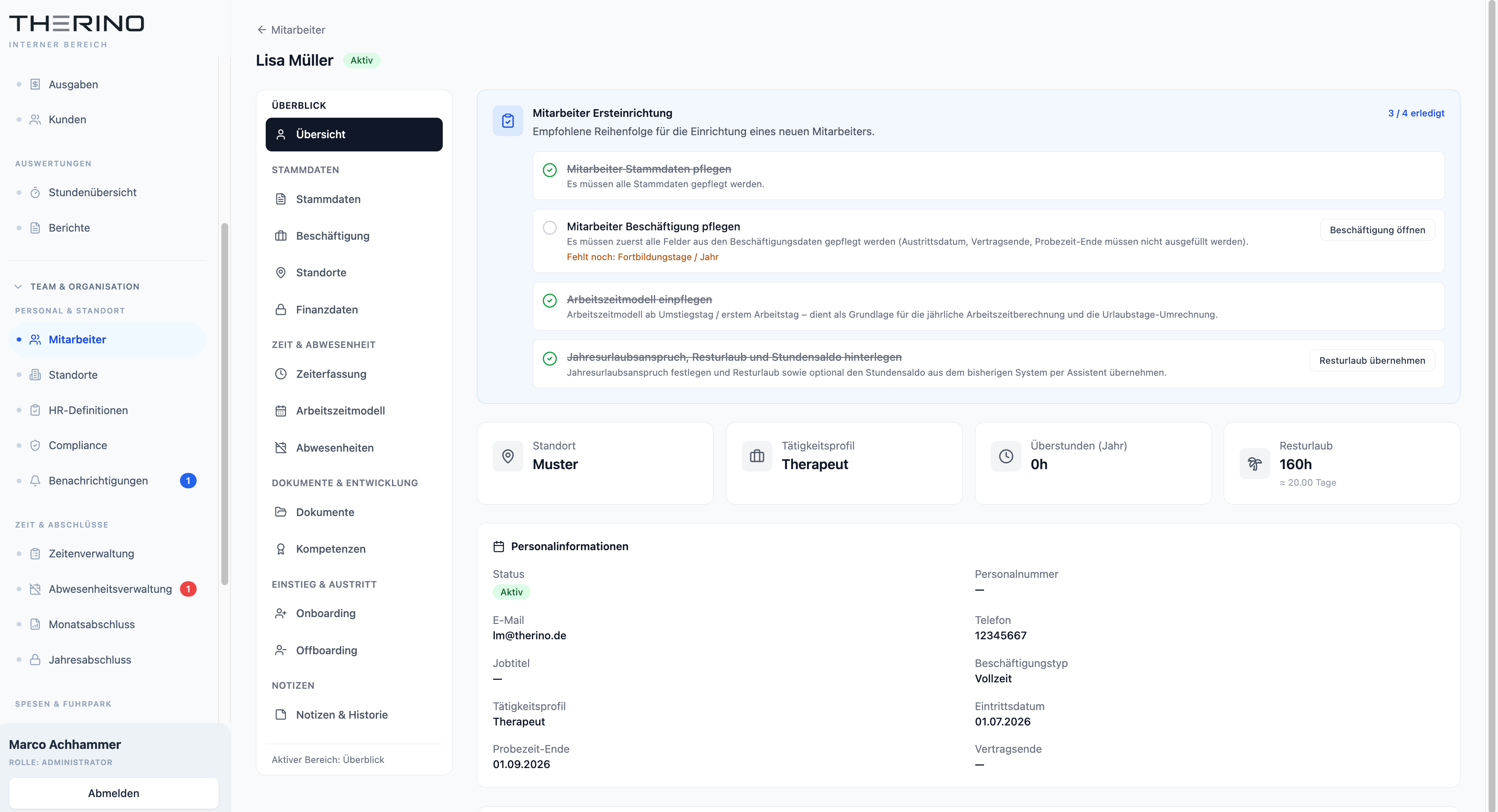Toggle green check for Arbeitszeitmodell einpflegen step

(x=549, y=301)
